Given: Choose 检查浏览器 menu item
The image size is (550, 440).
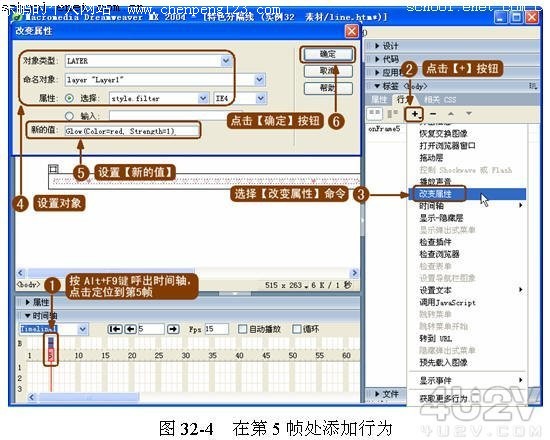Looking at the screenshot, I should (440, 254).
